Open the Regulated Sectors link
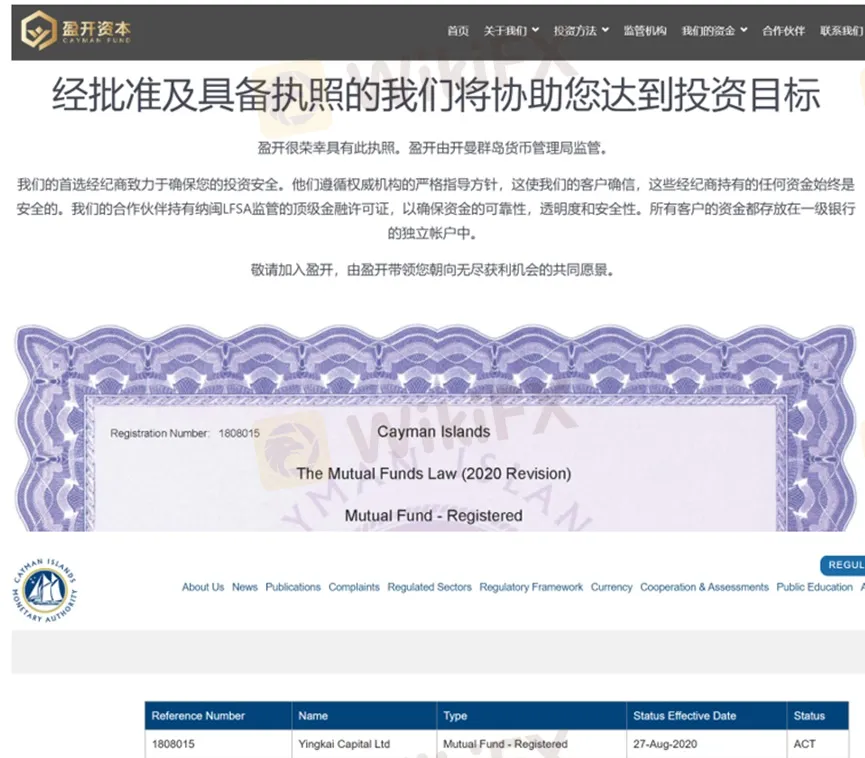Viewport: 865px width, 758px height. click(430, 587)
